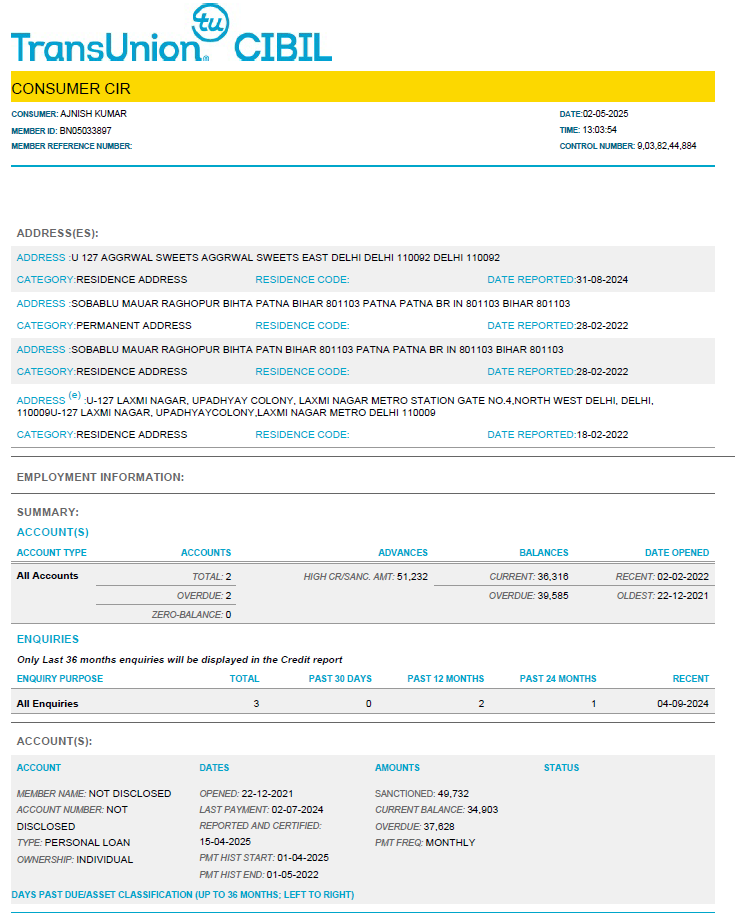Screen dimensions: 735x913
Task: Click the ACCOUNT TYPE column header
Action: tap(52, 553)
